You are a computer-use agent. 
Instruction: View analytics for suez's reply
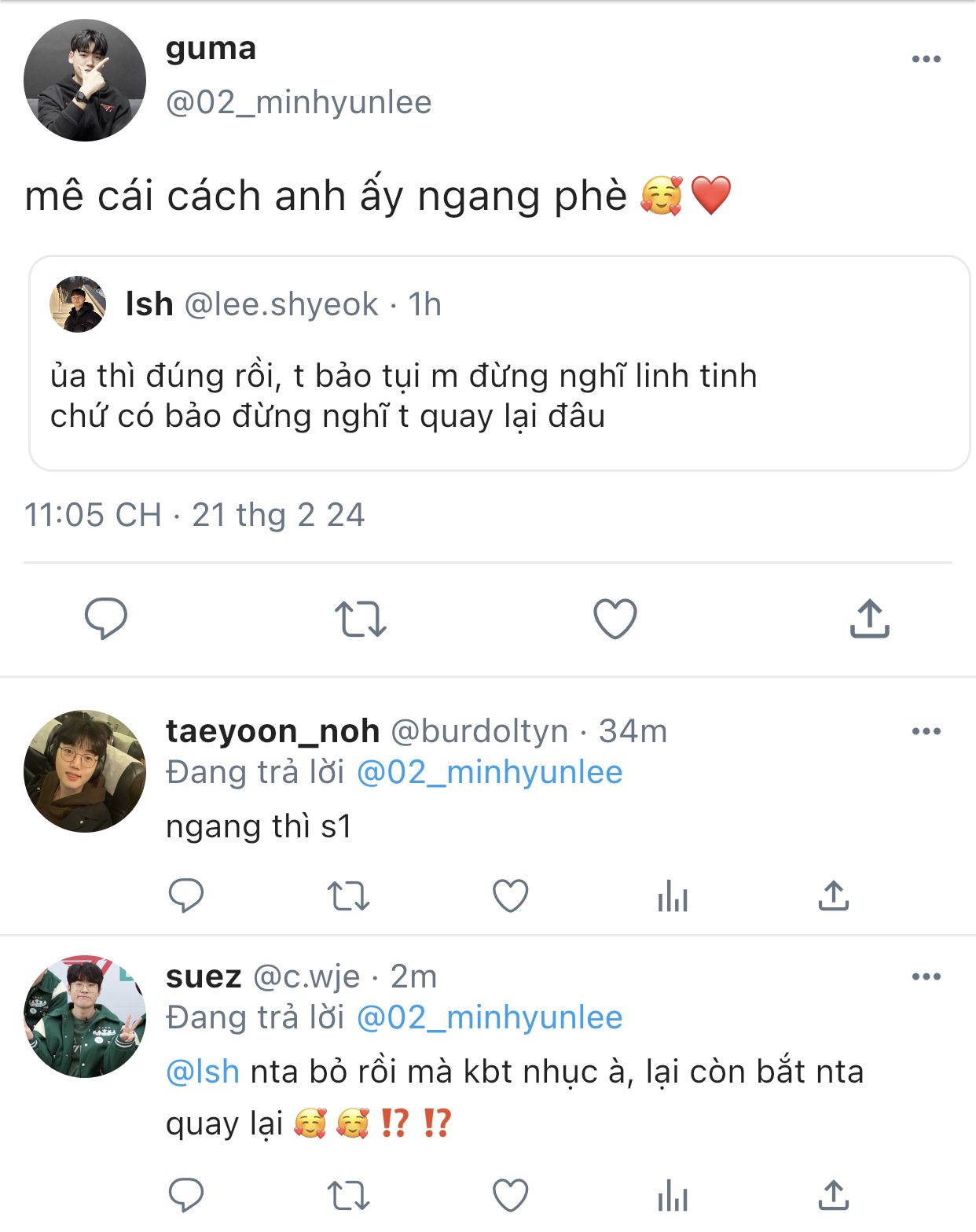click(672, 1196)
